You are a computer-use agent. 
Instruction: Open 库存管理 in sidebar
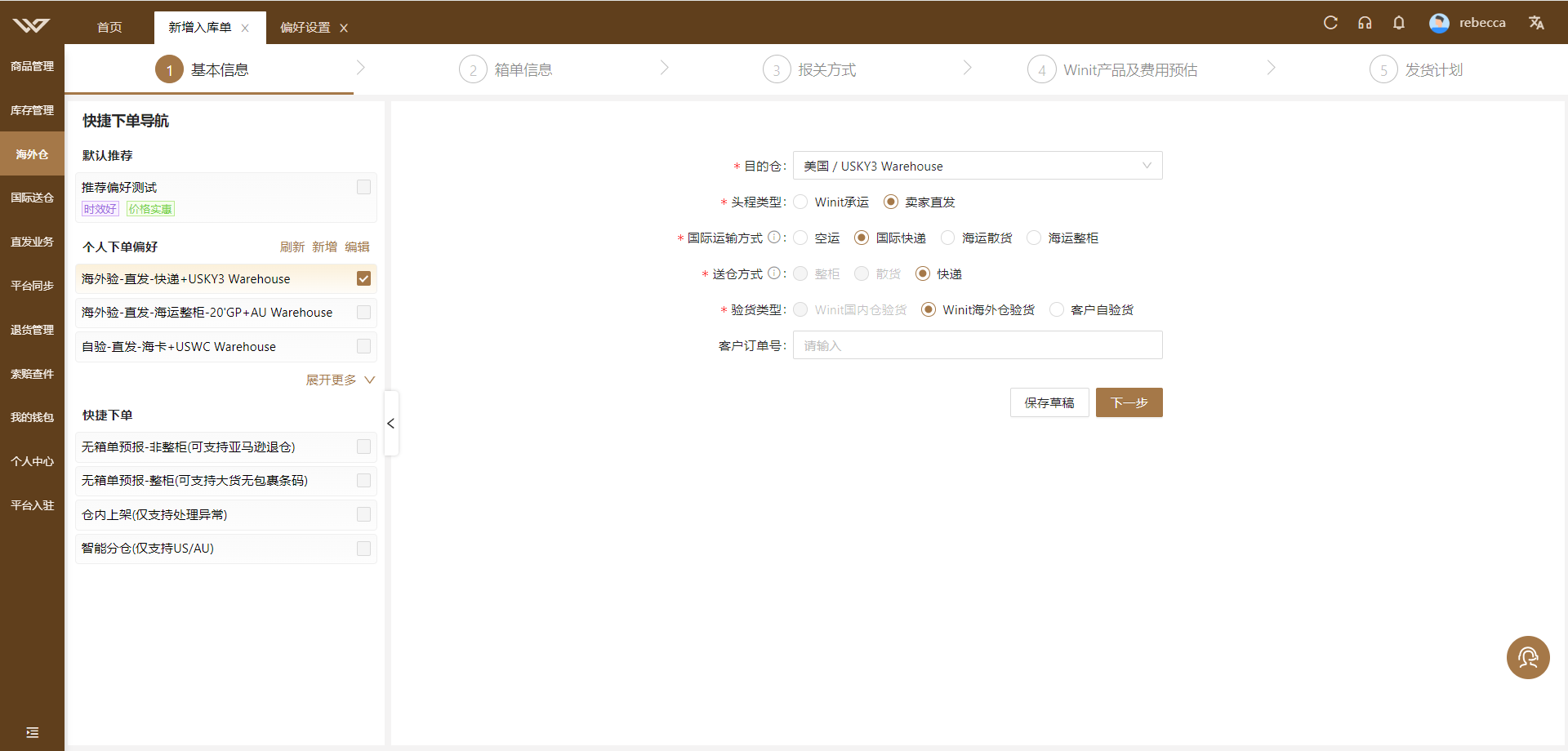pyautogui.click(x=32, y=110)
